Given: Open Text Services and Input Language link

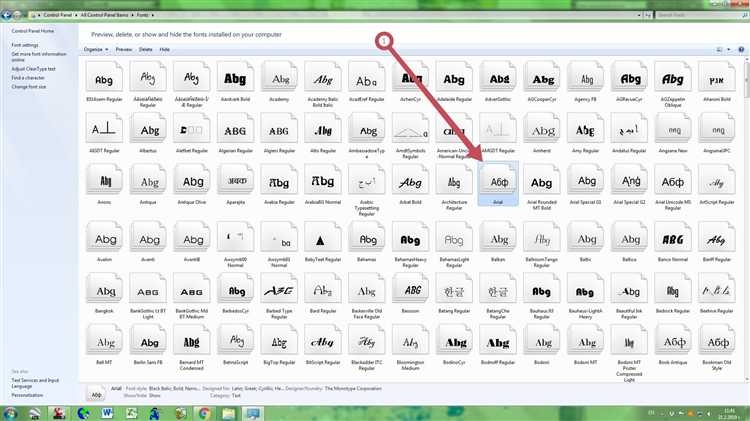Looking at the screenshot, I should tap(35, 383).
